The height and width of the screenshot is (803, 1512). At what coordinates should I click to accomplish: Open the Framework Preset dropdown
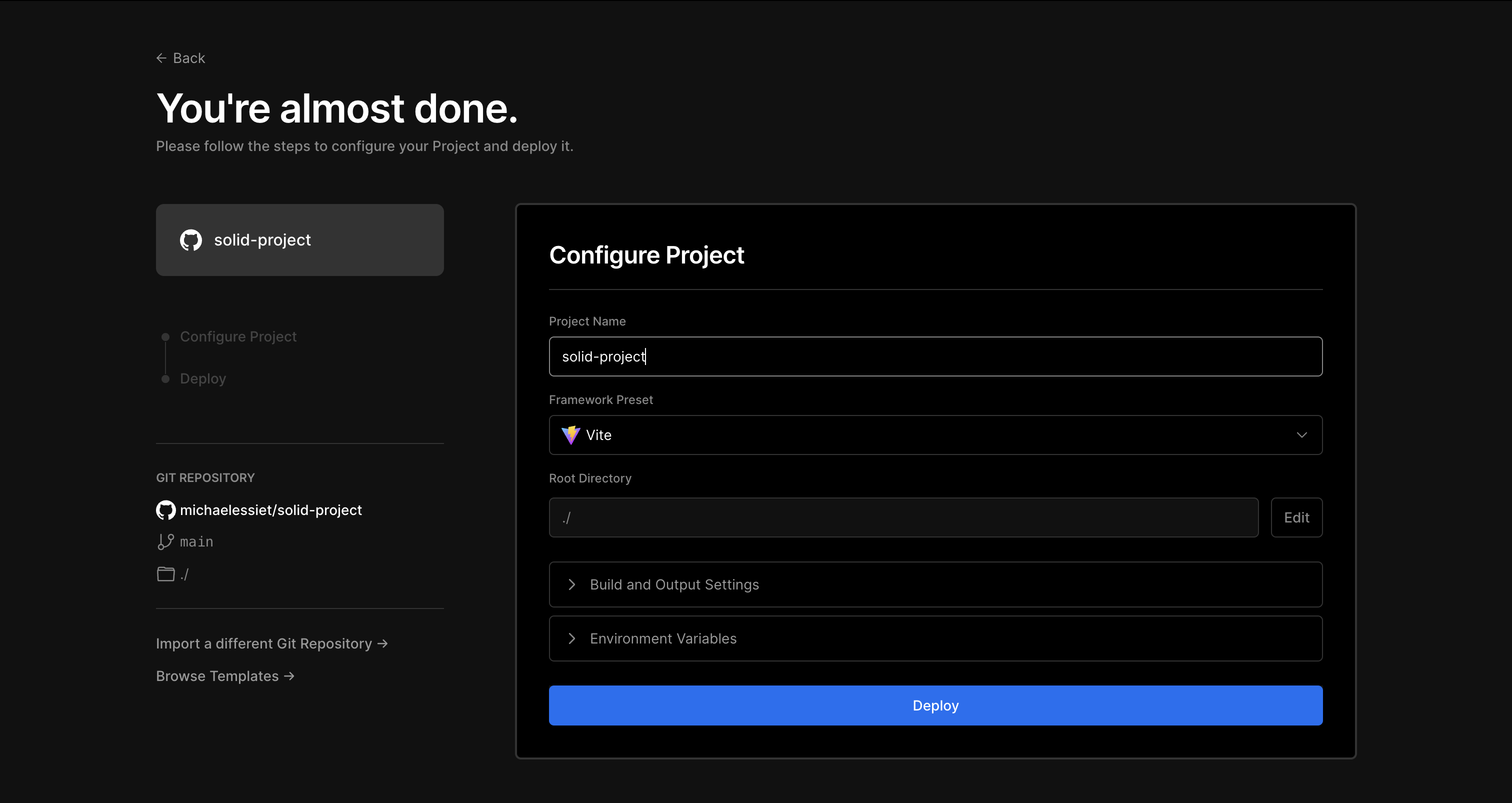[x=934, y=435]
